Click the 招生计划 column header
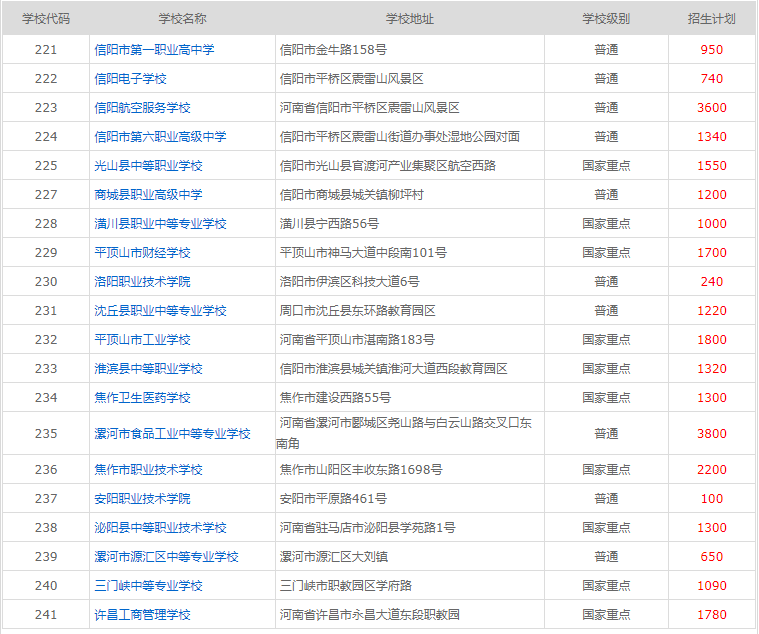The height and width of the screenshot is (634, 759). (x=711, y=19)
